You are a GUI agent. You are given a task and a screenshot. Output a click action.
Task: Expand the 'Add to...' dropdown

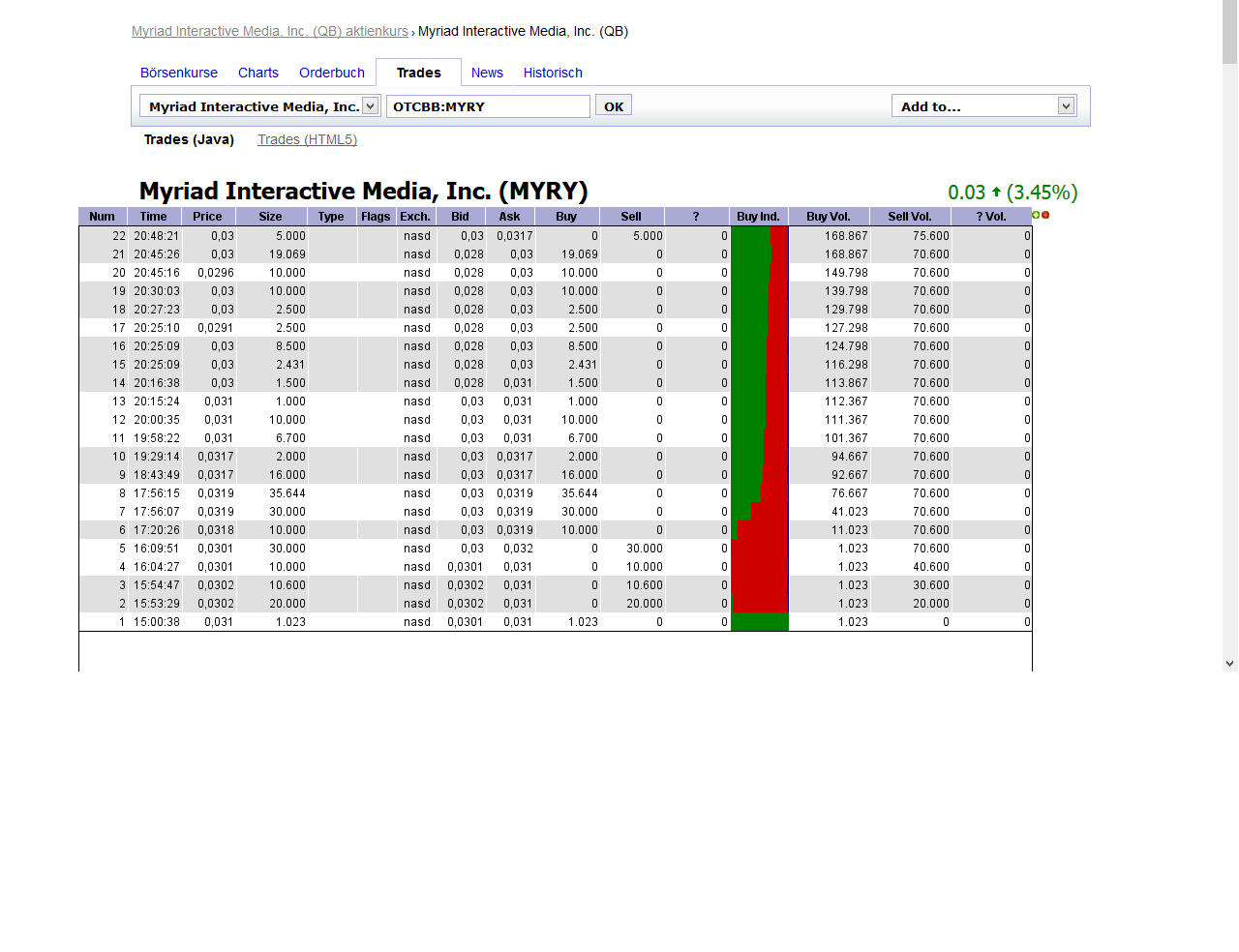[x=1066, y=105]
